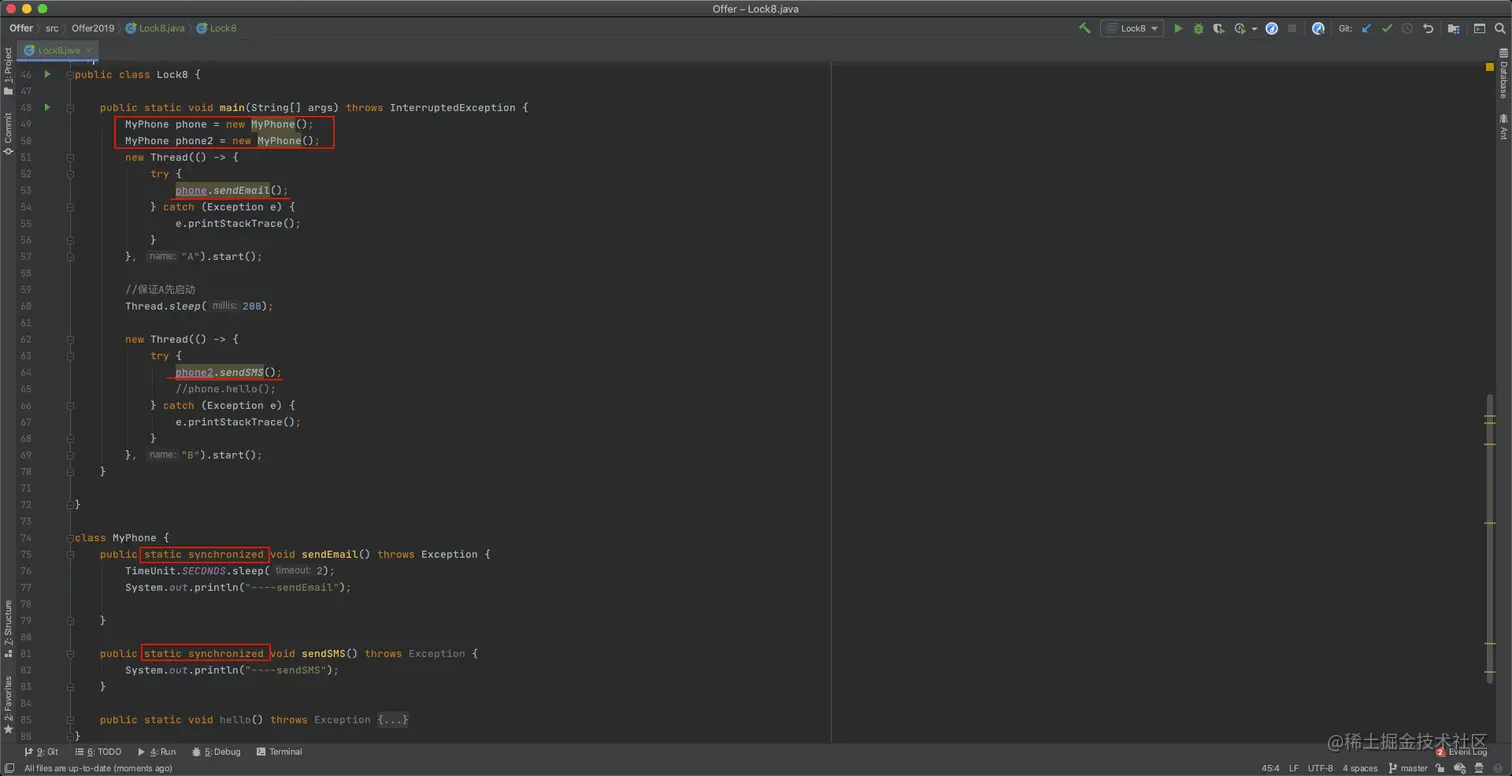Click the phone2.sendSMS() call in code

coord(228,372)
